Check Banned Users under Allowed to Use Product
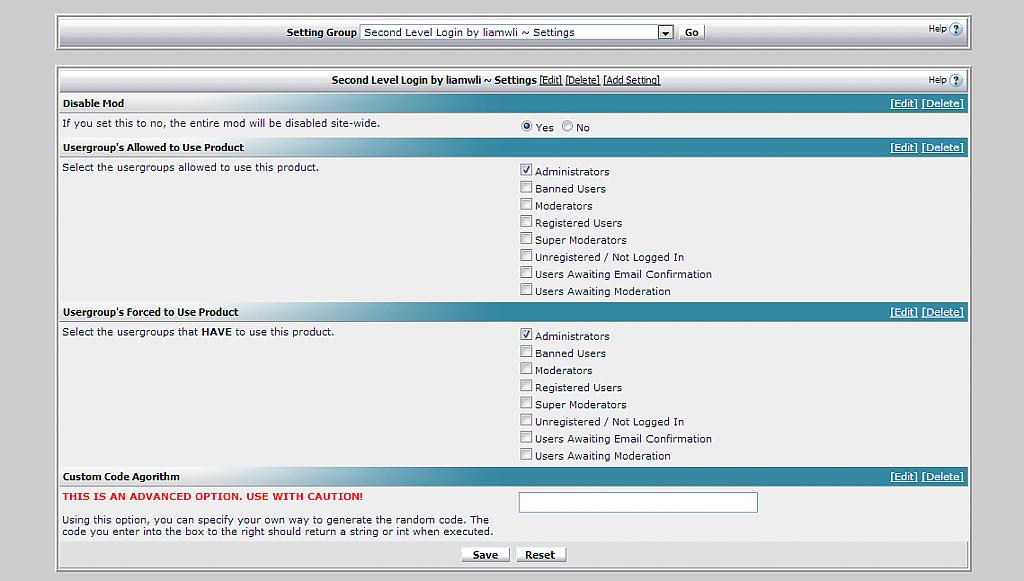 point(526,188)
